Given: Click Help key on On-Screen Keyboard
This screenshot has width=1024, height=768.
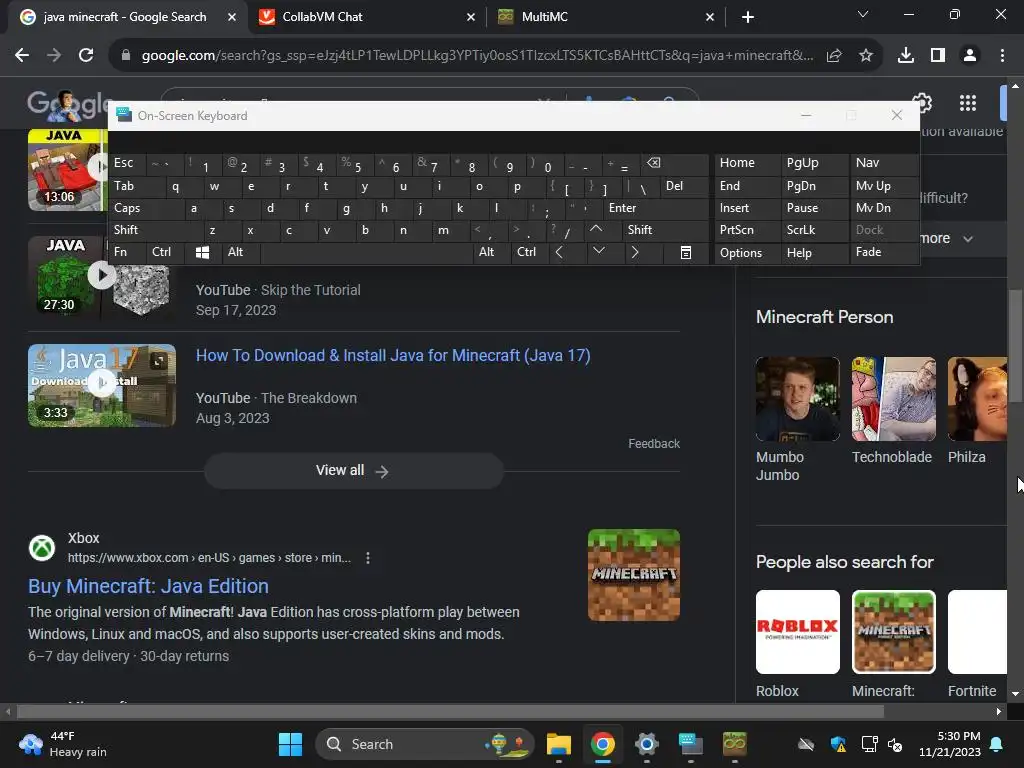Looking at the screenshot, I should coord(814,253).
